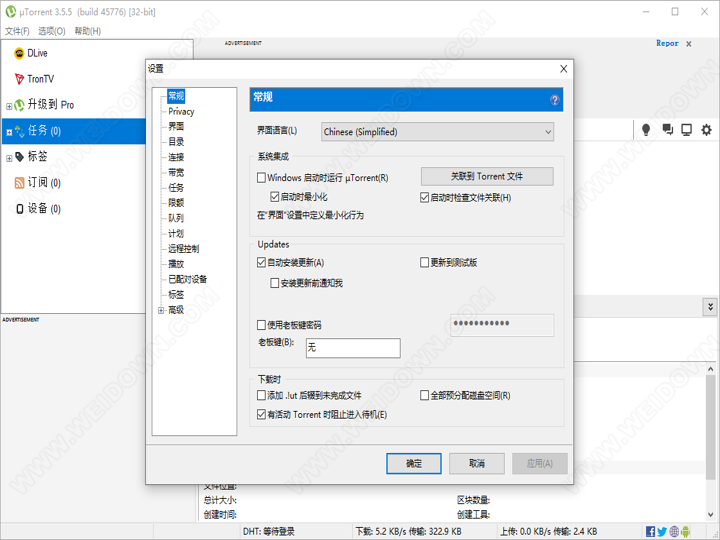Select 限额 in settings tree
Image resolution: width=720 pixels, height=540 pixels.
(x=176, y=203)
